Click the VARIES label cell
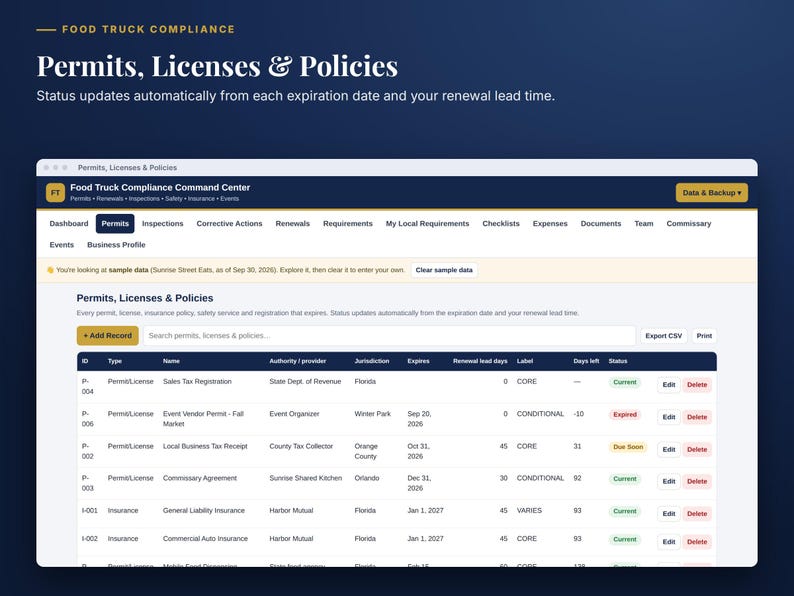The height and width of the screenshot is (596, 794). 529,510
